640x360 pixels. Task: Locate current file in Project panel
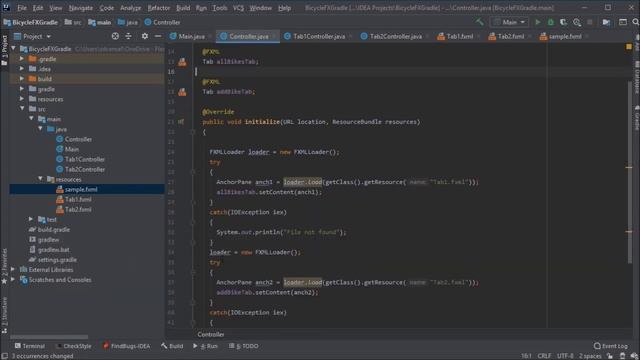(x=115, y=36)
